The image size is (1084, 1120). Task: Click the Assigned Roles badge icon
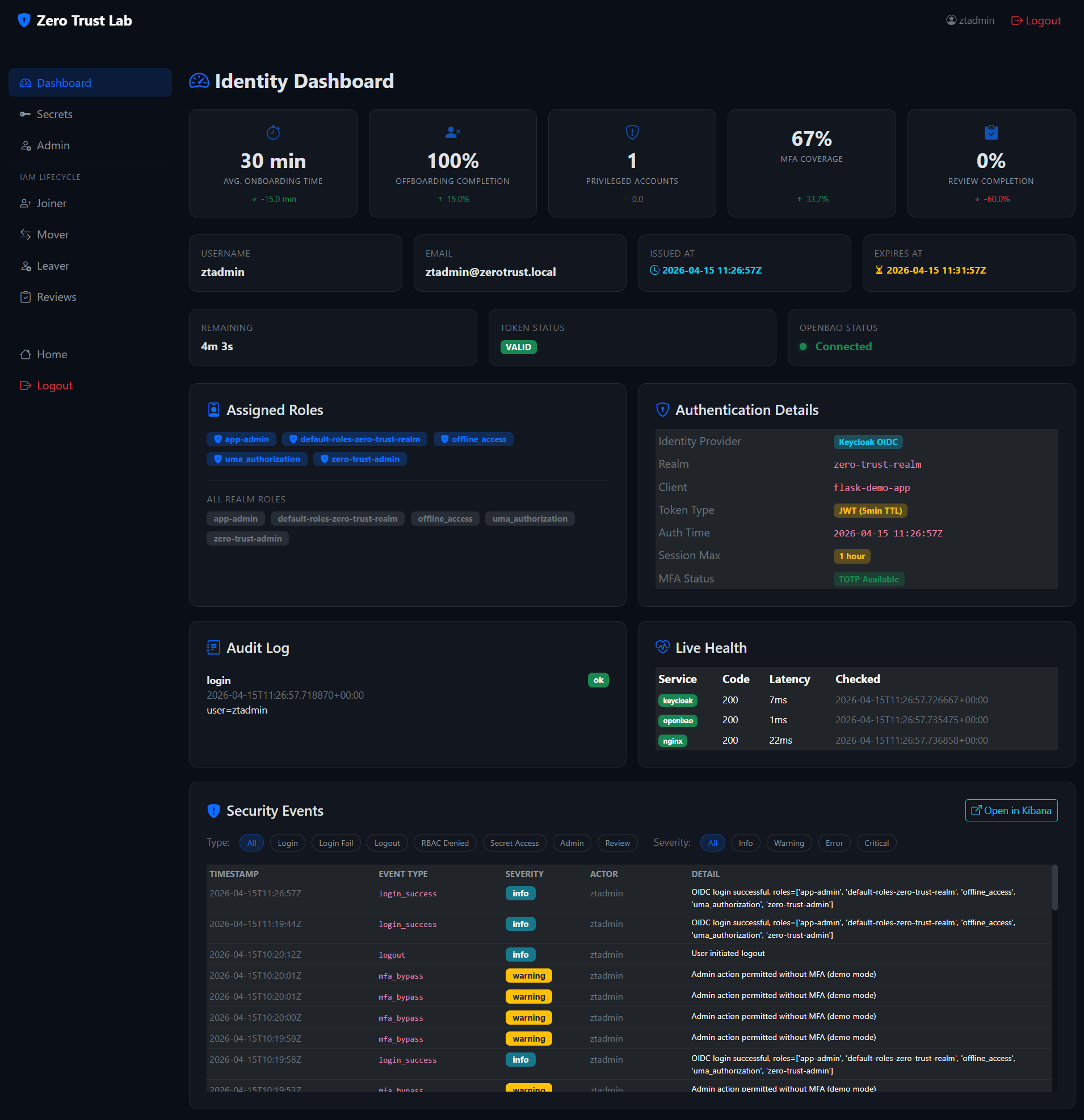213,410
